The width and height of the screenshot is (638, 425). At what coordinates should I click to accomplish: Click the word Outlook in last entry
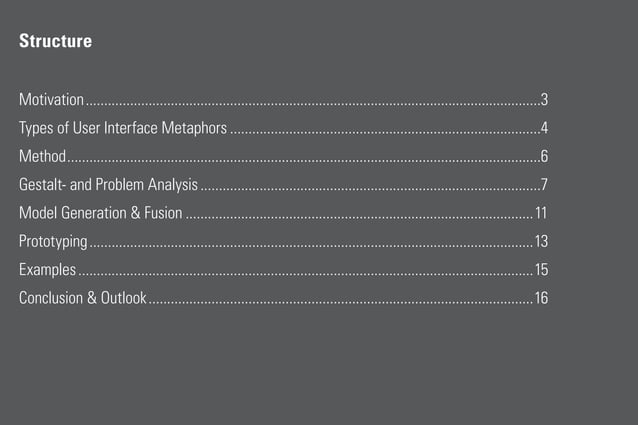pyautogui.click(x=123, y=298)
